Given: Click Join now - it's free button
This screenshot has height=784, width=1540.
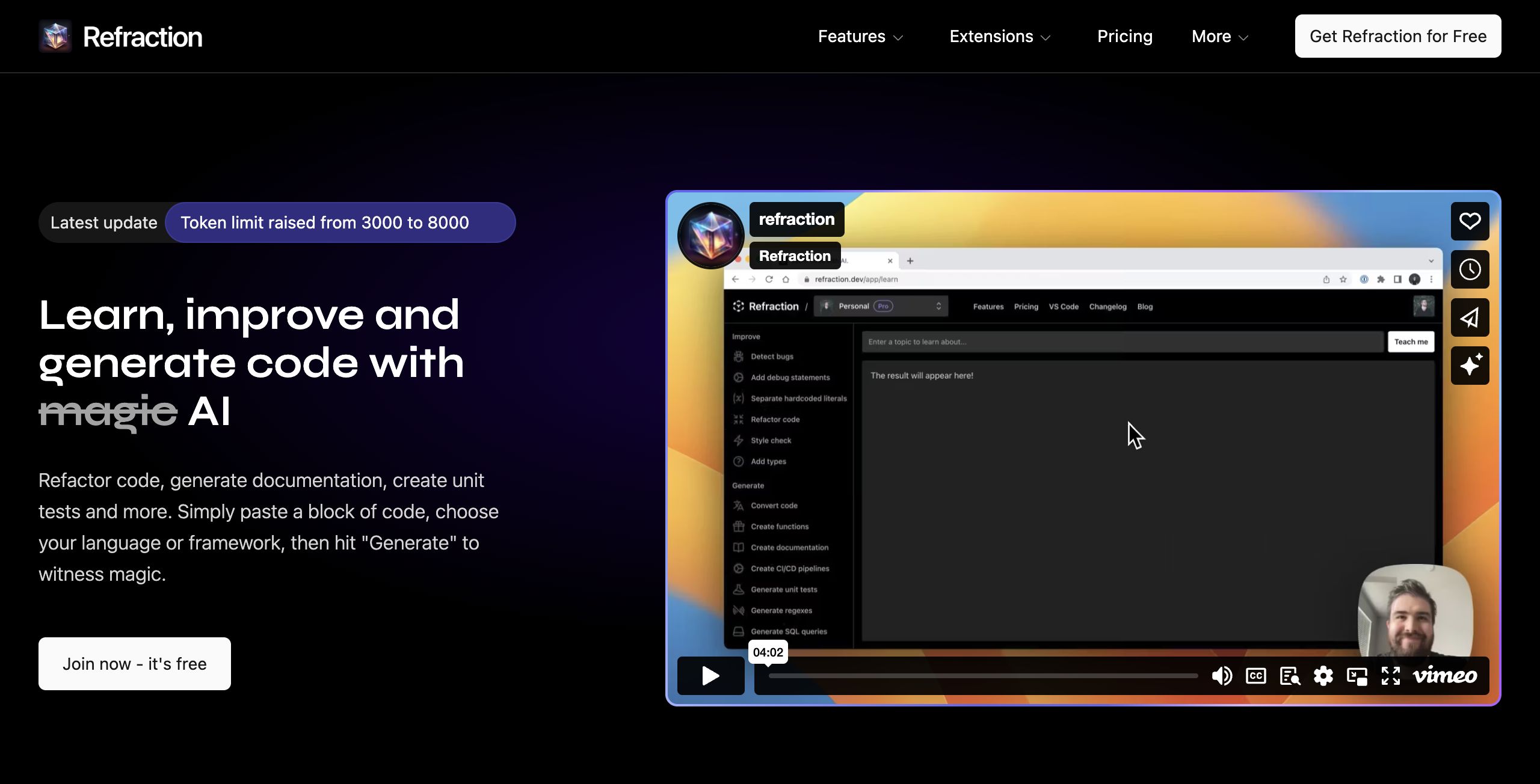Looking at the screenshot, I should coord(135,664).
